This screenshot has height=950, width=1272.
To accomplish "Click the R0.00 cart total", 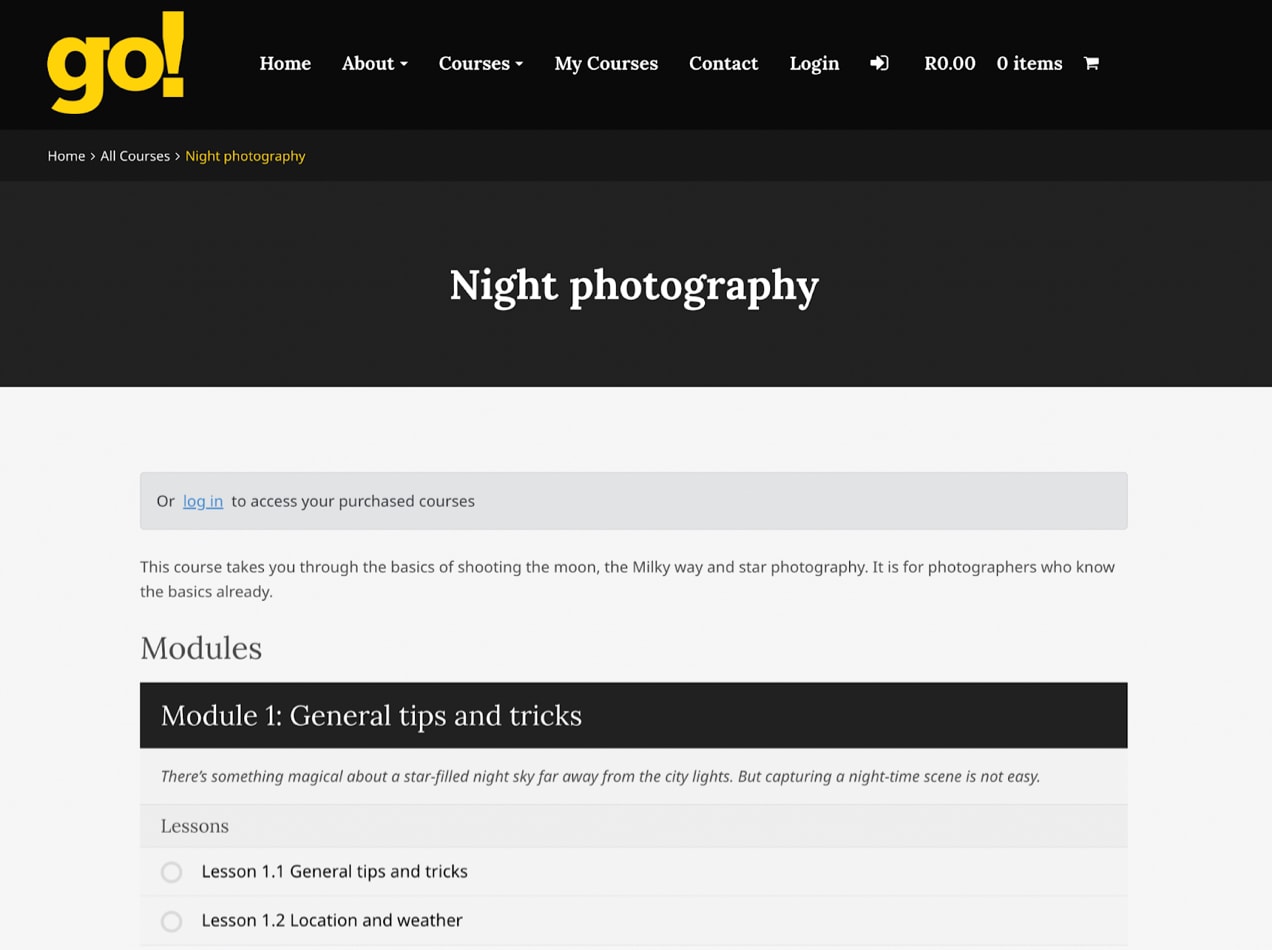I will [949, 63].
